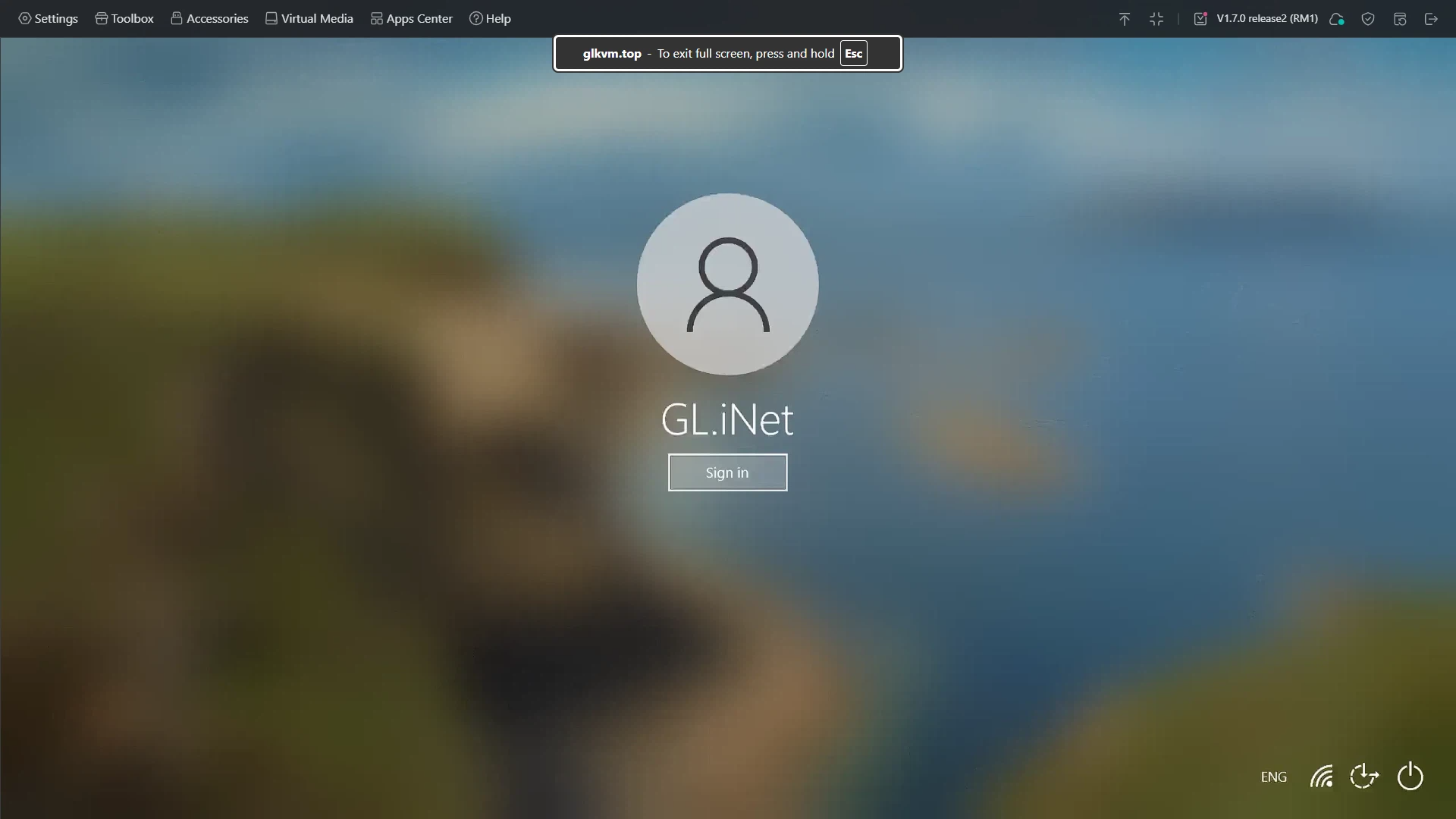Open the Help menu
This screenshot has width=1456, height=819.
pos(490,18)
